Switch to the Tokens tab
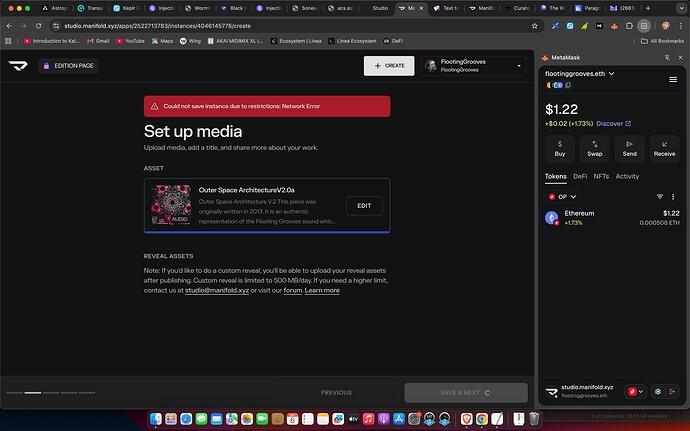The width and height of the screenshot is (690, 431). pos(555,177)
